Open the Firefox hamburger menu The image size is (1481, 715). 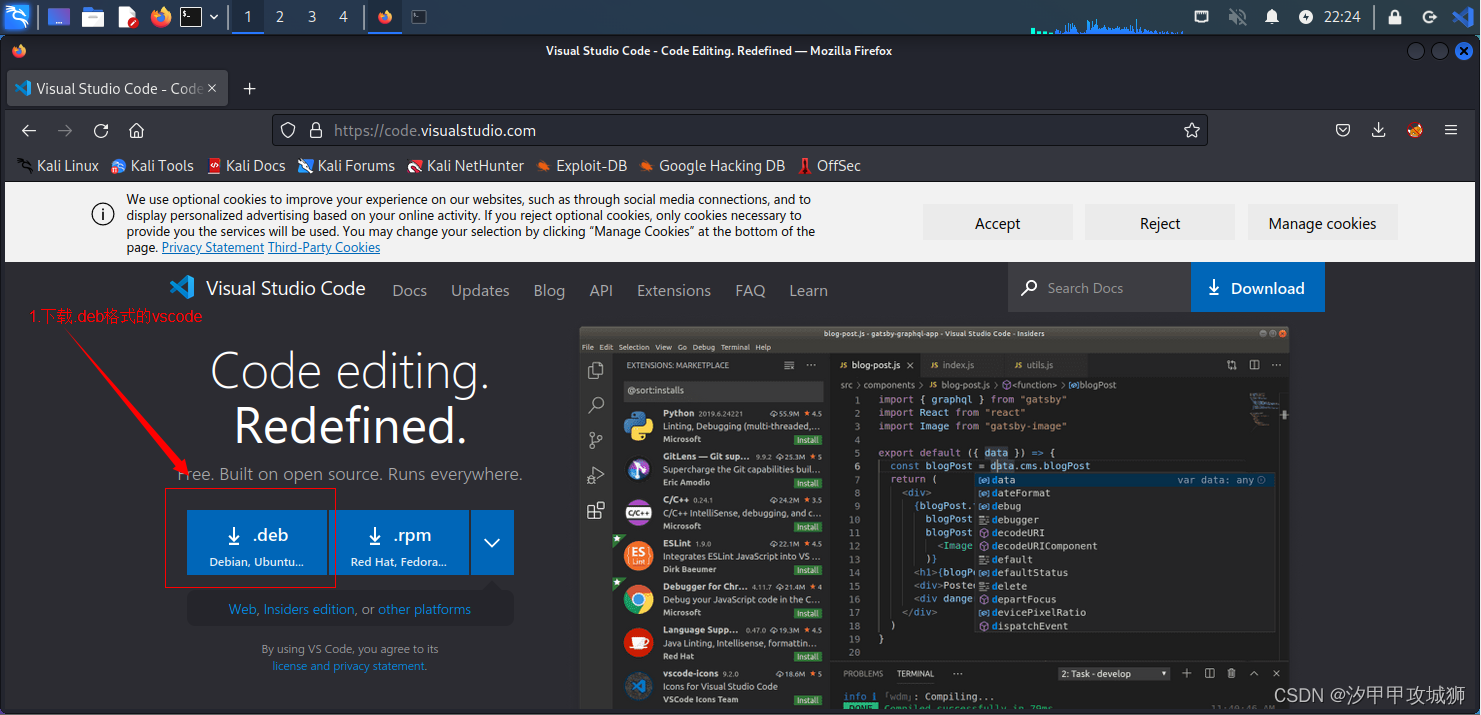click(1451, 130)
